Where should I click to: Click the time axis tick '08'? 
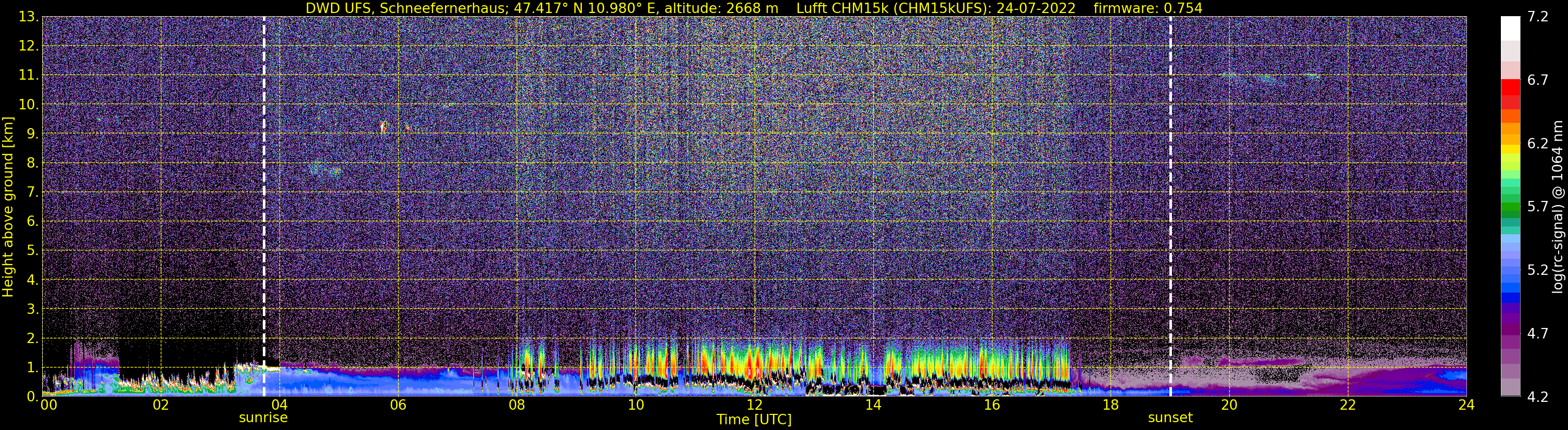(x=517, y=405)
